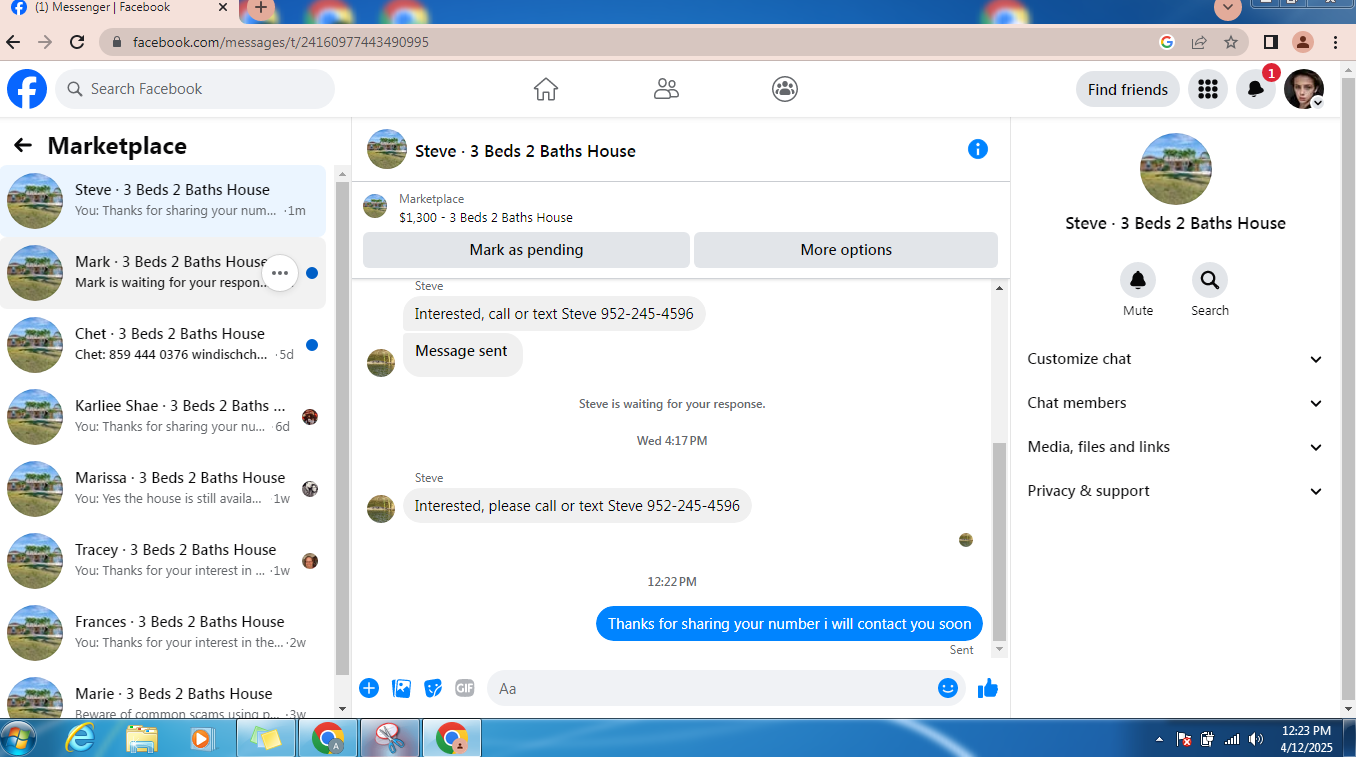The height and width of the screenshot is (757, 1356).
Task: Click the Find friends button
Action: click(x=1128, y=89)
